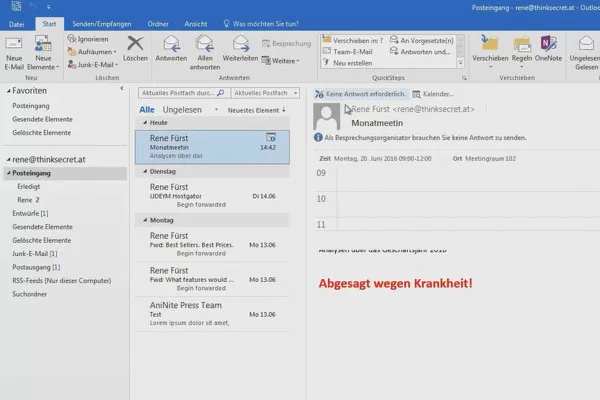Forward the message with Weiterleiten
The image size is (600, 400).
click(x=240, y=49)
